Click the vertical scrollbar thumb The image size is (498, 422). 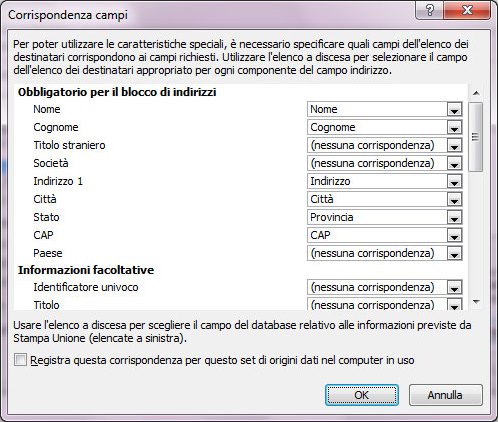click(x=476, y=137)
